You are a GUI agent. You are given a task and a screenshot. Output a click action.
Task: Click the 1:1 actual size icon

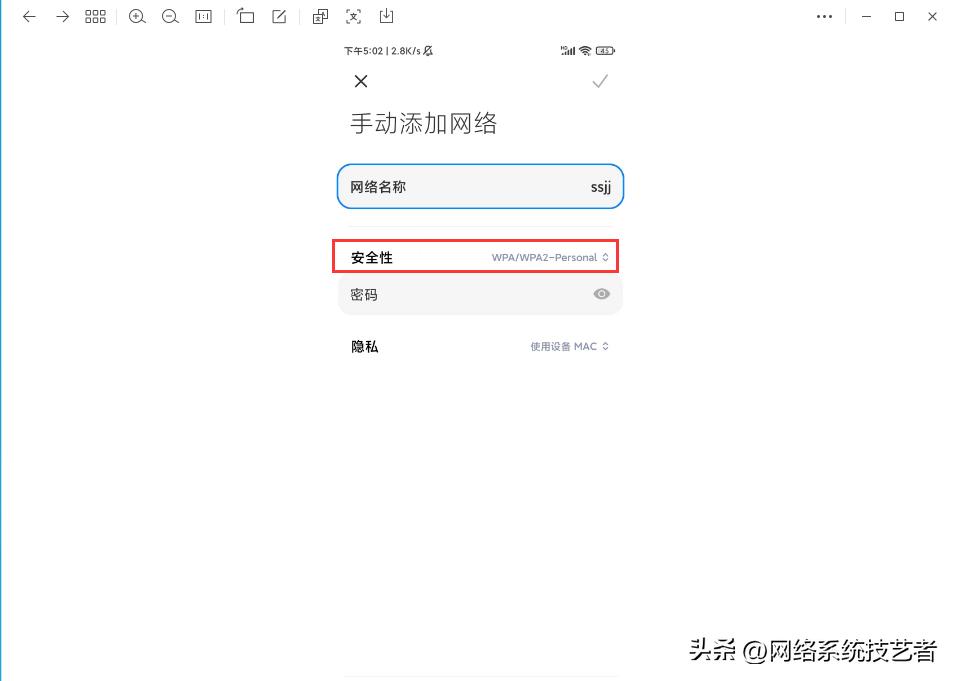[203, 16]
